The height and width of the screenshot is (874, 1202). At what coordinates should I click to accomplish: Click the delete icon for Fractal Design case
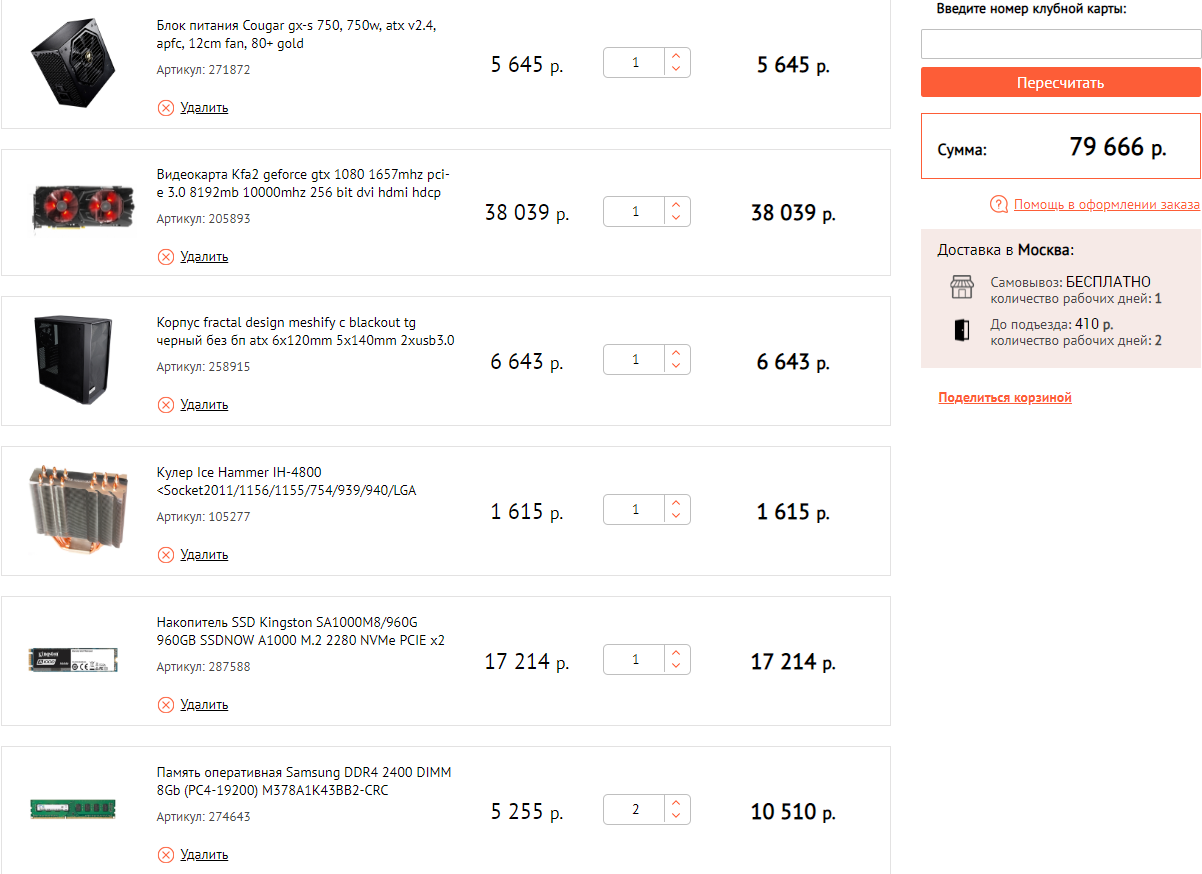click(x=166, y=405)
